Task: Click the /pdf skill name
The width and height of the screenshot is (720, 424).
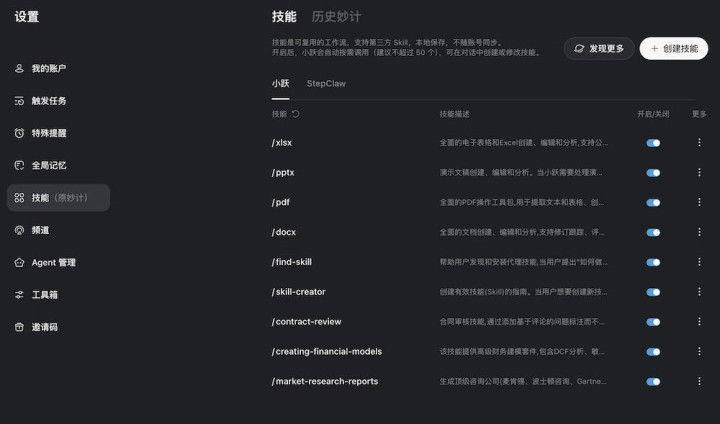Action: click(281, 203)
